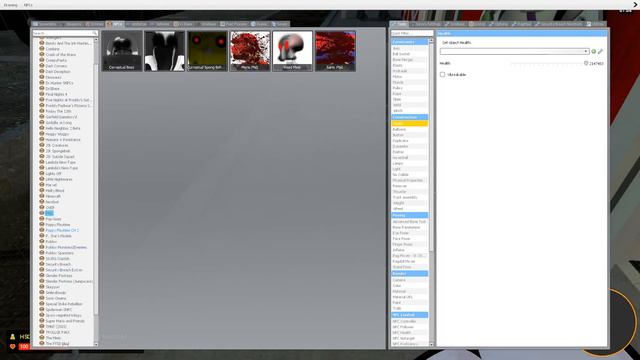Open the NPCs menu in top bar

[28, 5]
